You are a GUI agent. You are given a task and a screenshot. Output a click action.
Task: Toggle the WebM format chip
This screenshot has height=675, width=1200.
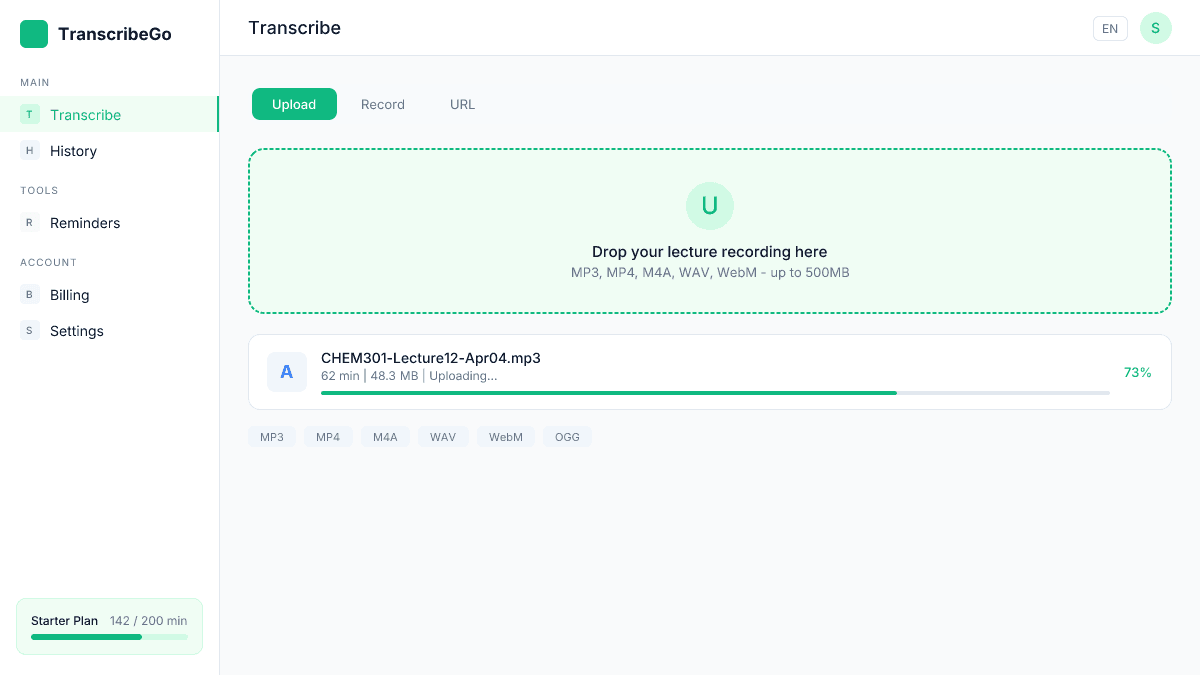pos(505,437)
